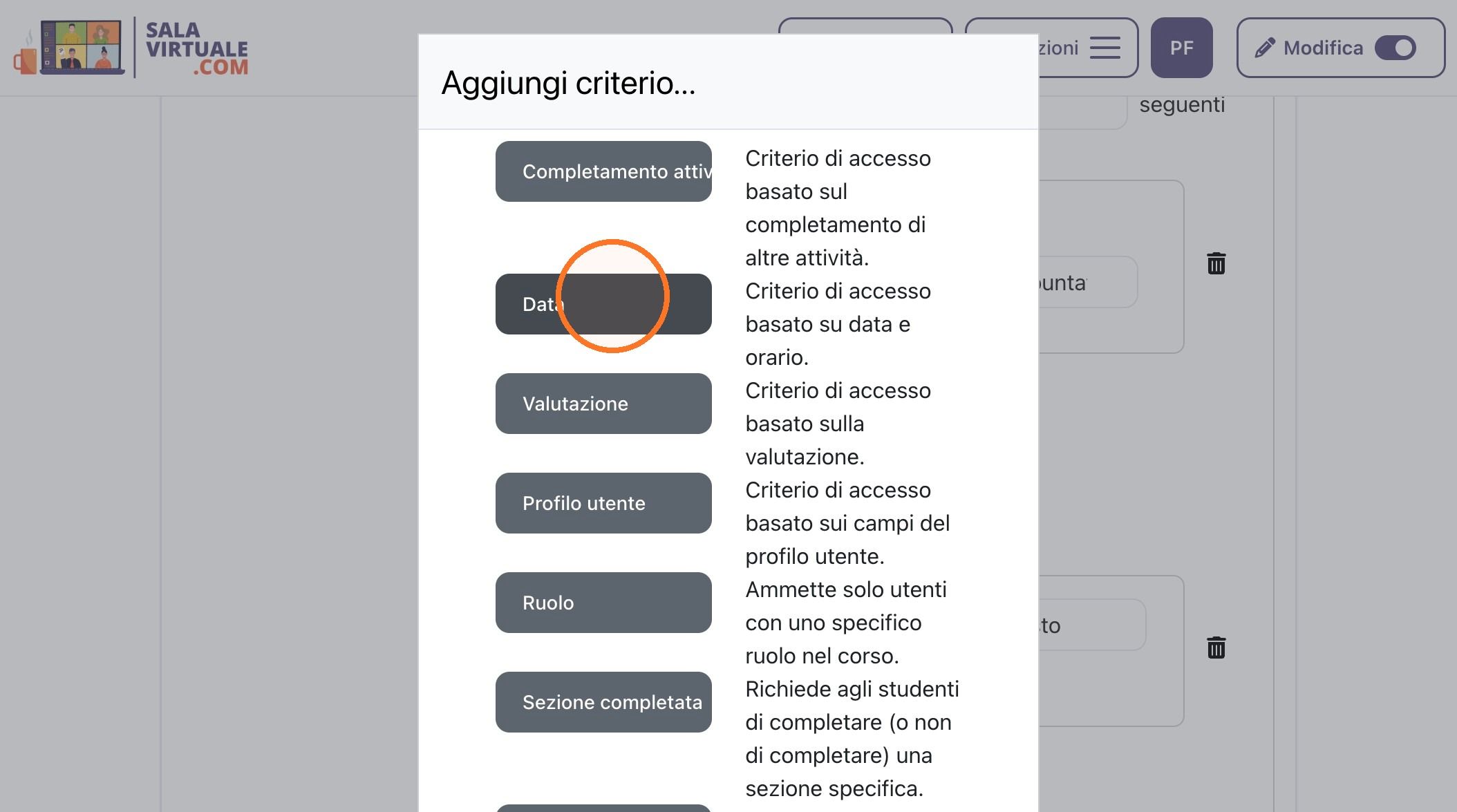The height and width of the screenshot is (812, 1457).
Task: Choose the Completamento attività criterion
Action: pyautogui.click(x=603, y=171)
